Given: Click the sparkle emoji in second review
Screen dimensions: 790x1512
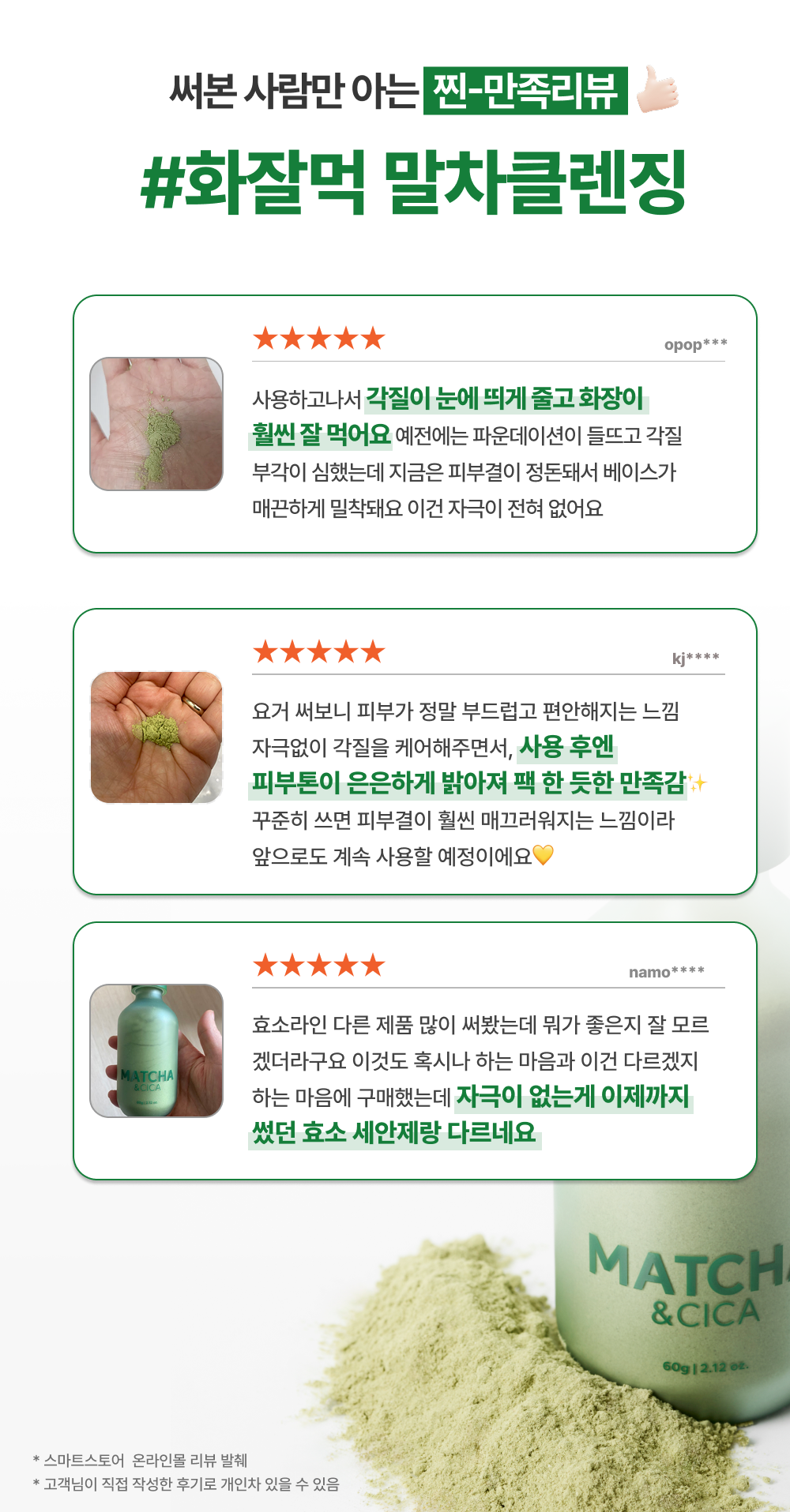Looking at the screenshot, I should pyautogui.click(x=697, y=783).
